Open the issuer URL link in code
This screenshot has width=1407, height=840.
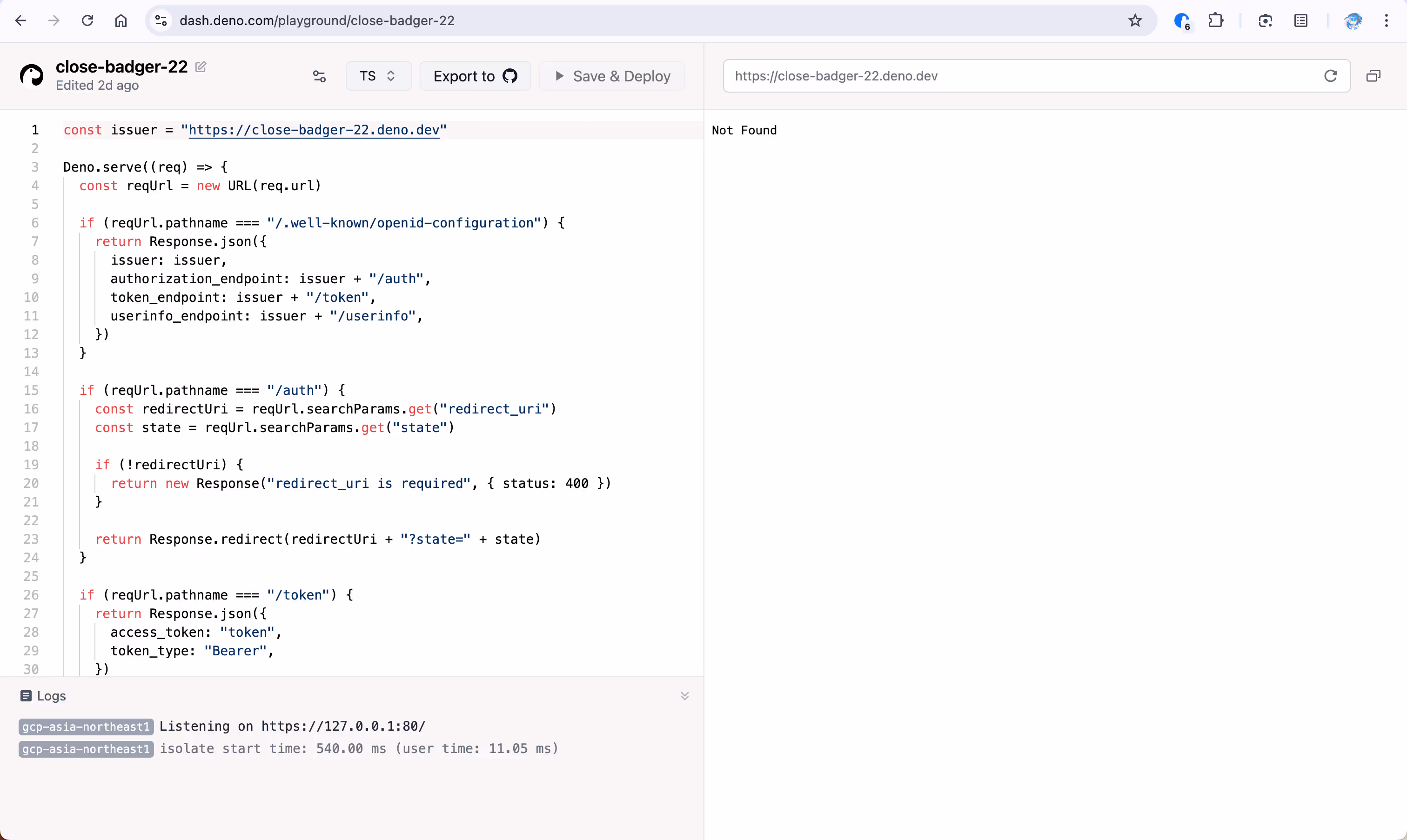314,130
